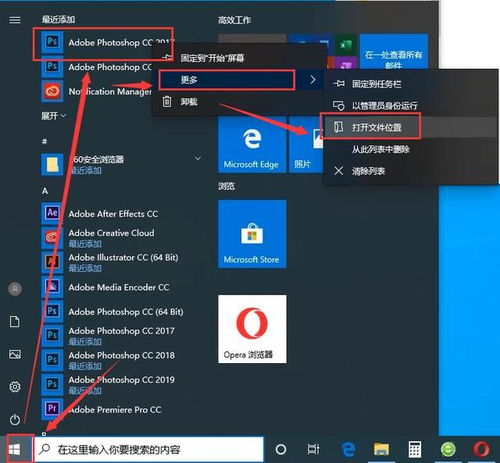Image resolution: width=500 pixels, height=463 pixels.
Task: Open Adobe Illustrator CC (64 Bit) name
Action: click(123, 257)
